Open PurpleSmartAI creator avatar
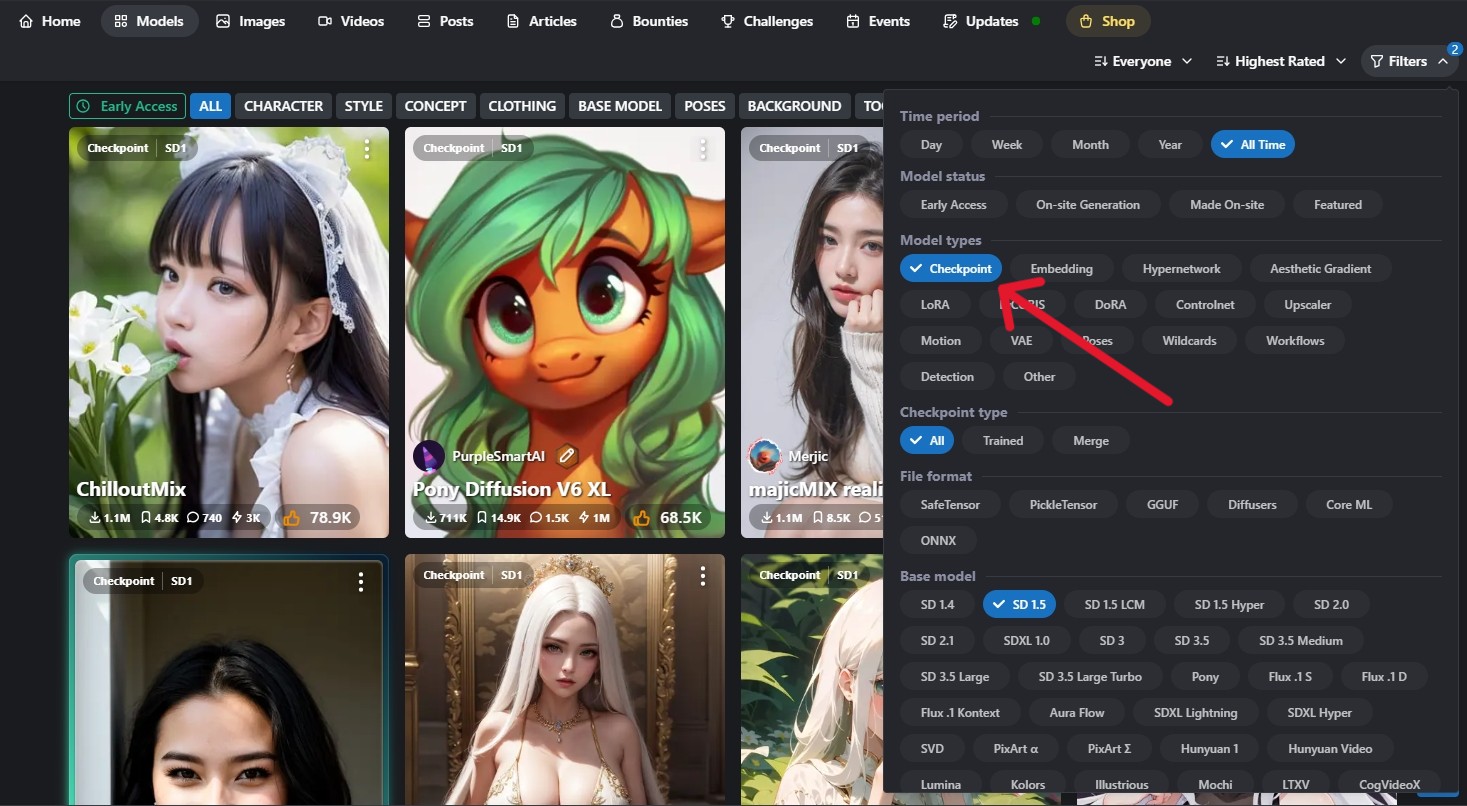Image resolution: width=1467 pixels, height=806 pixels. pos(429,456)
